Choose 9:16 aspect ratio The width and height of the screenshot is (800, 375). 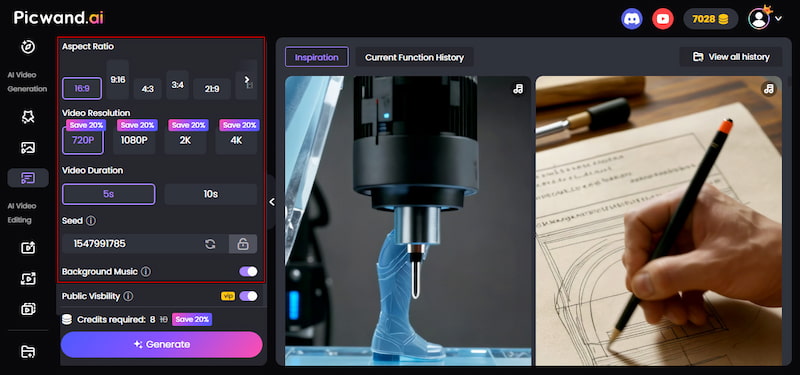(x=118, y=80)
